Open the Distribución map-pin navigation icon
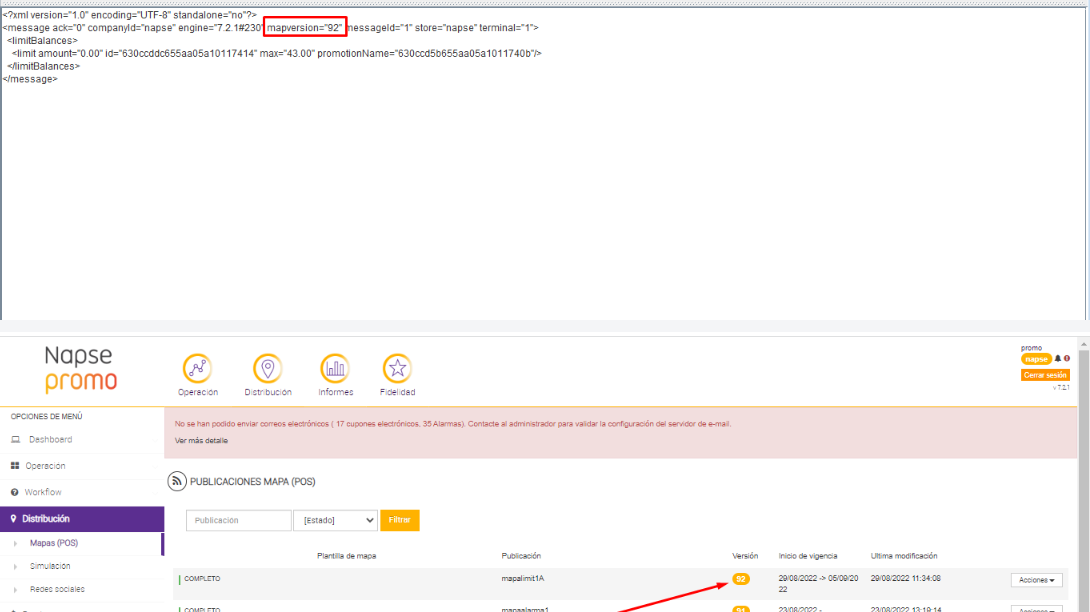The image size is (1090, 612). [268, 369]
